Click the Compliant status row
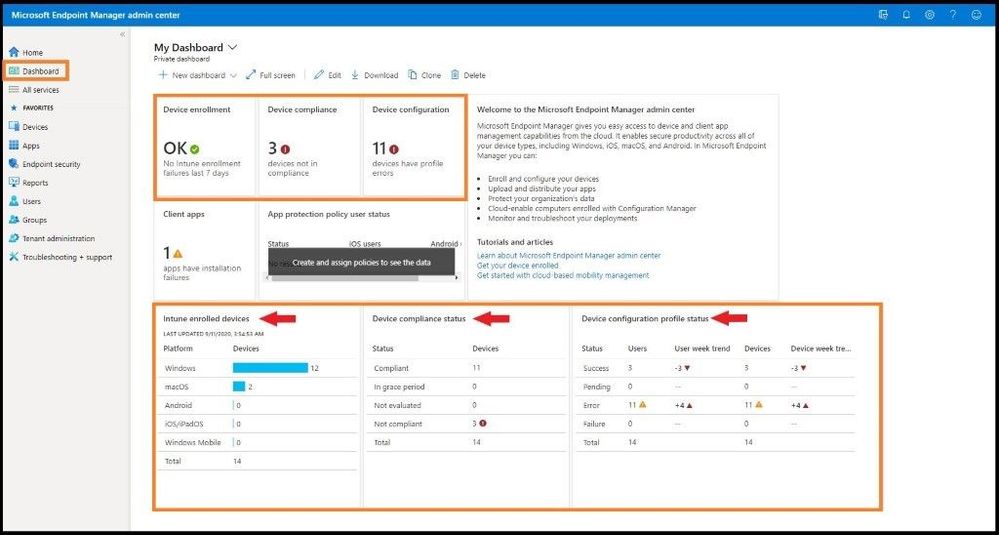Viewport: 999px width, 535px height. click(x=467, y=368)
